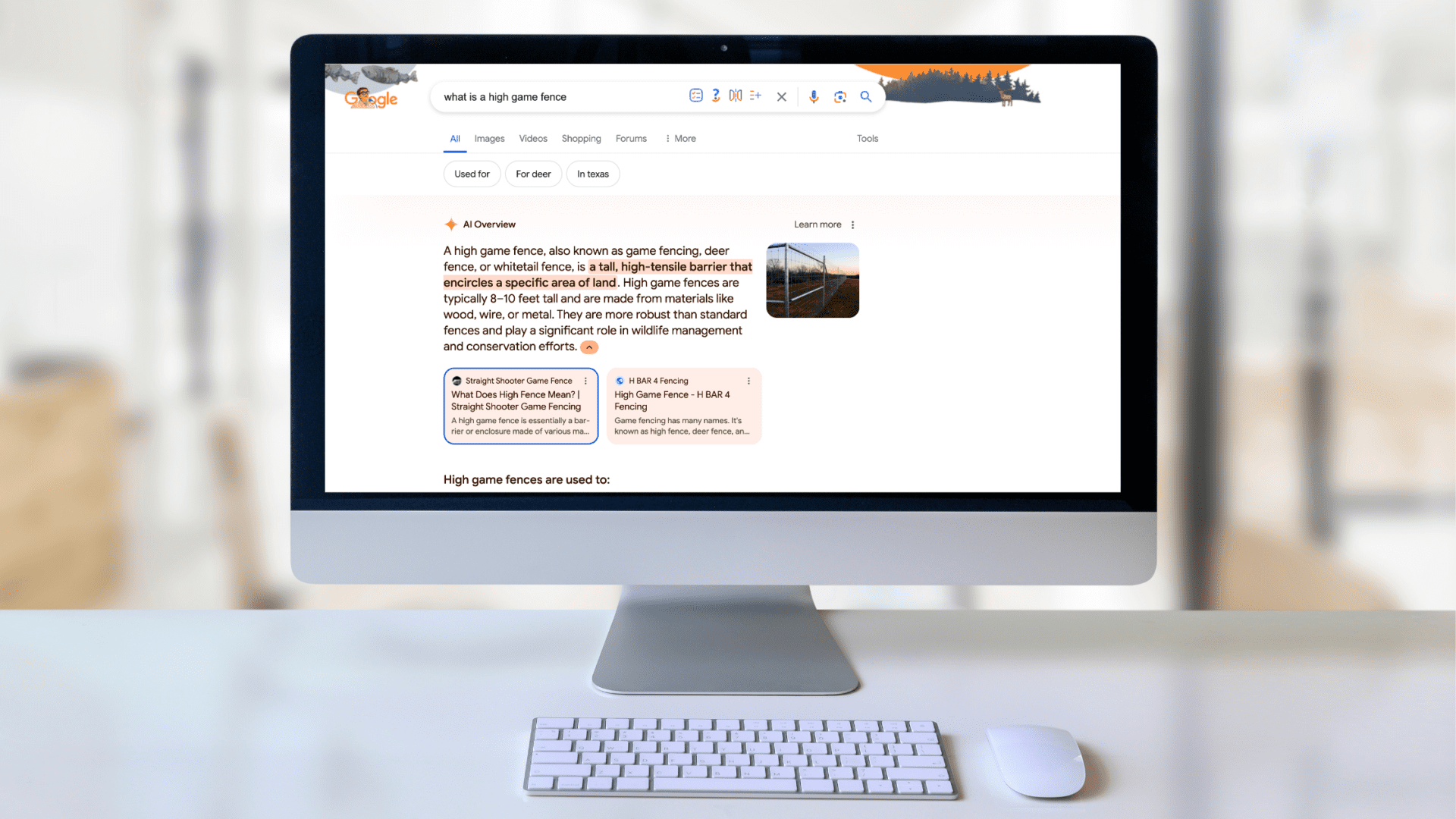The width and height of the screenshot is (1456, 819).
Task: Select the In texas filter chip
Action: (593, 174)
